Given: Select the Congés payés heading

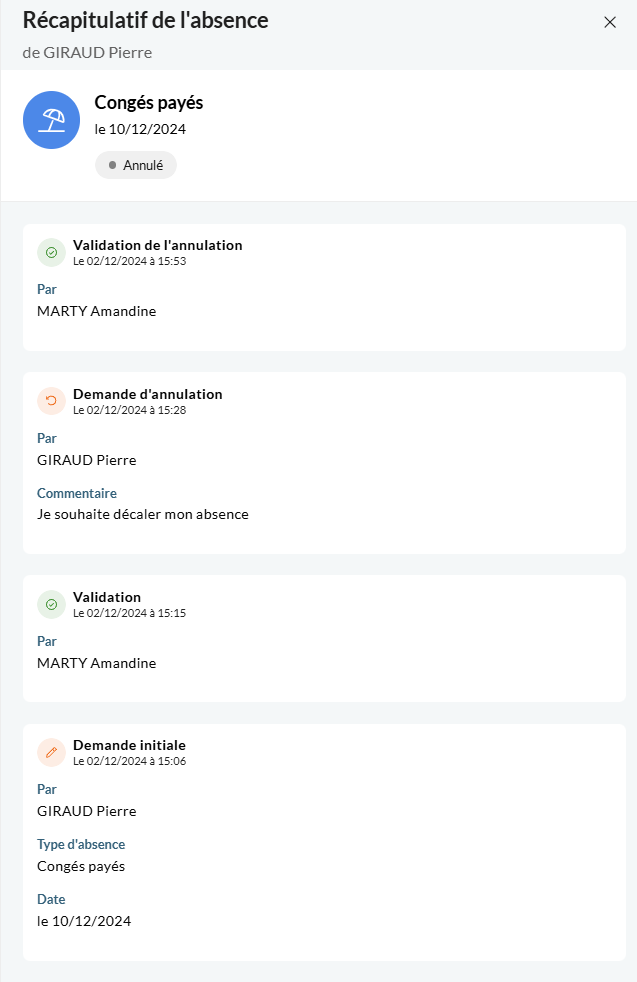Looking at the screenshot, I should tap(149, 103).
